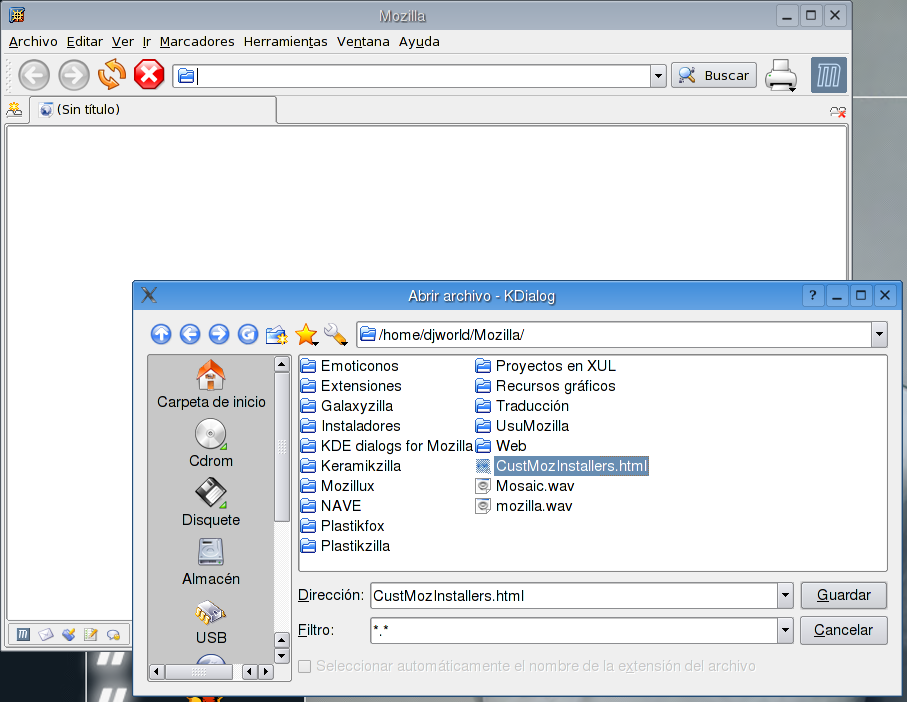Expand the /home/djworld/Mozilla/ path dropdown
The image size is (907, 702).
point(879,334)
